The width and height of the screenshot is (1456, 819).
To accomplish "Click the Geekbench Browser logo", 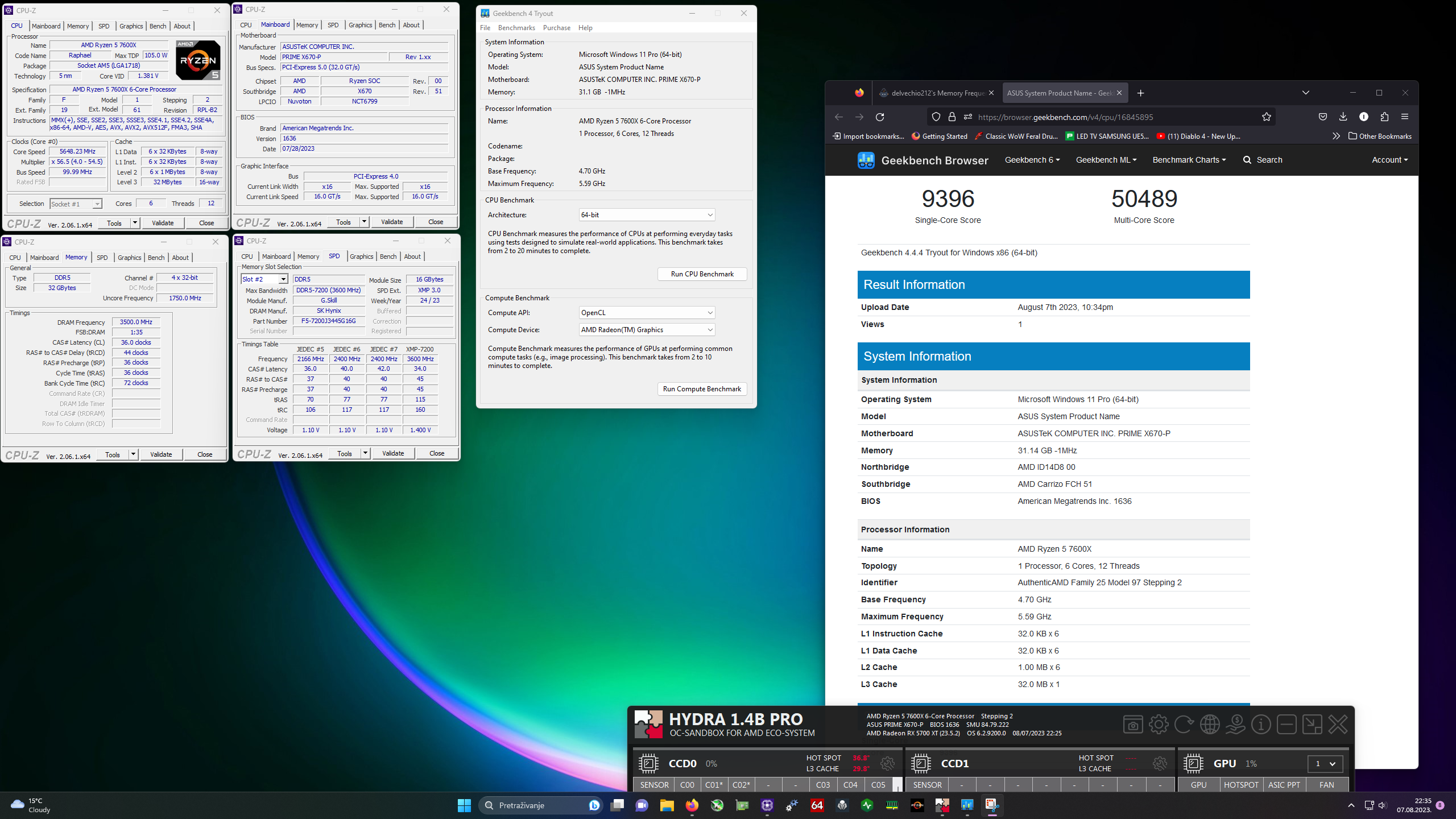I will (x=923, y=160).
